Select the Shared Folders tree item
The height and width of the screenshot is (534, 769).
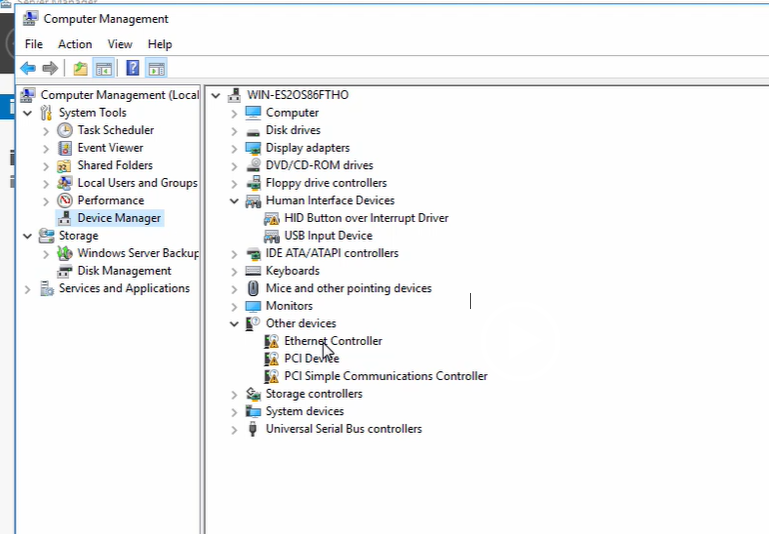point(115,165)
